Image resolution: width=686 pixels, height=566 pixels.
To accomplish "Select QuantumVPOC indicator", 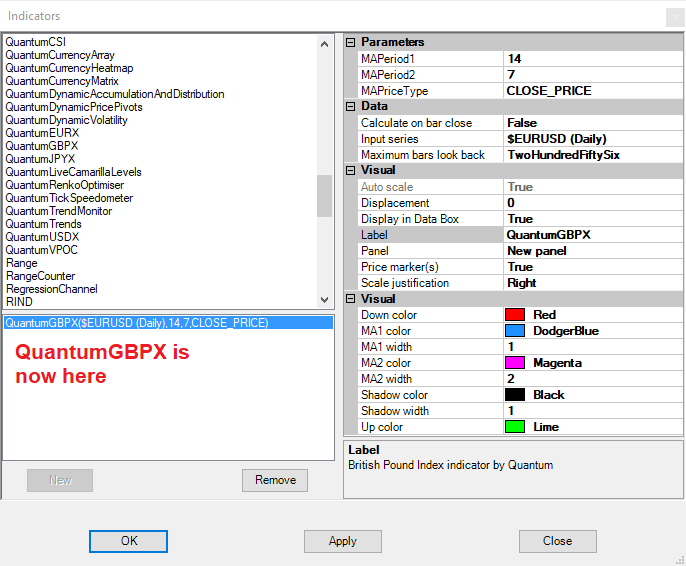I will pos(42,250).
